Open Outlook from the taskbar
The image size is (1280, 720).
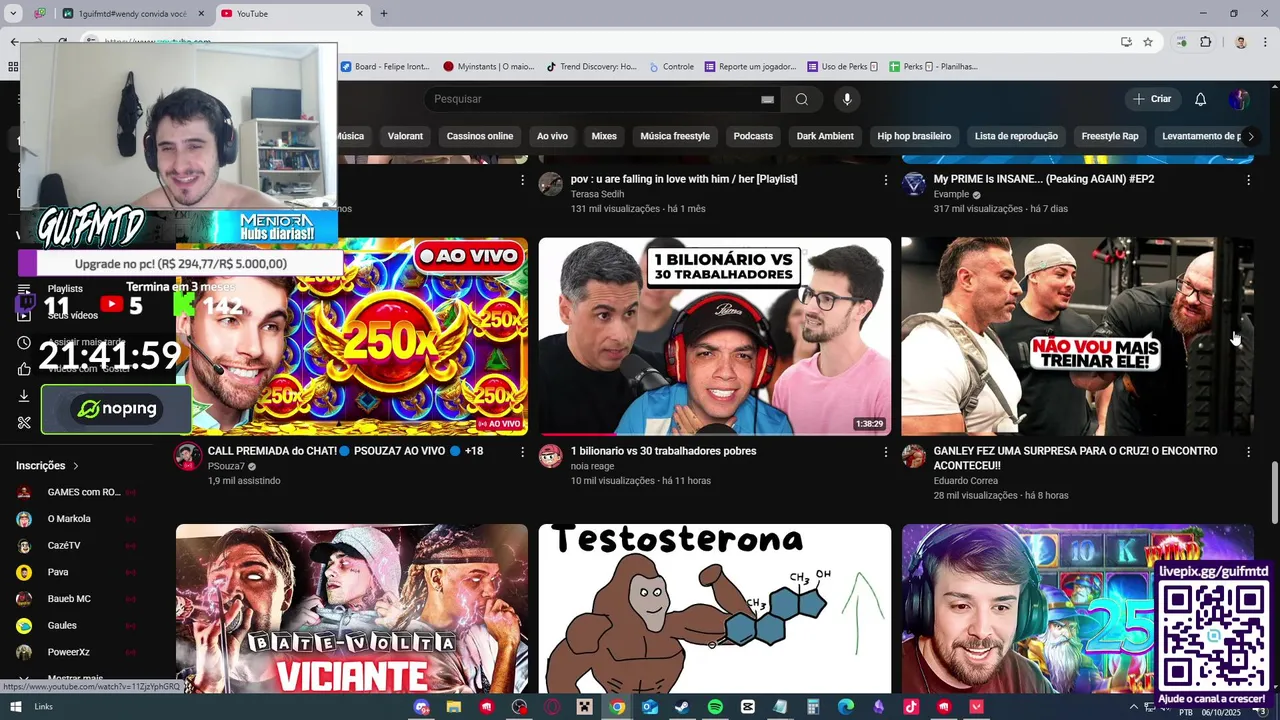coord(650,707)
